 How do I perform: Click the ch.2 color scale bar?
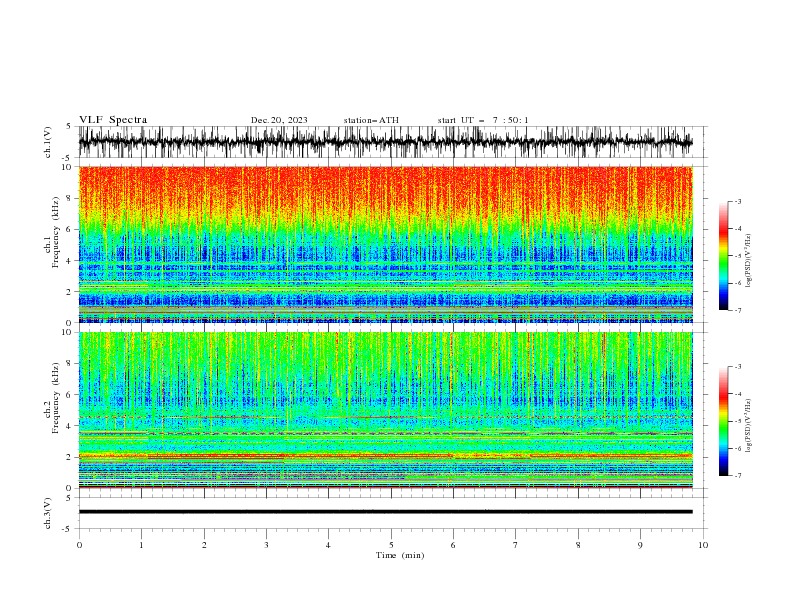(723, 421)
